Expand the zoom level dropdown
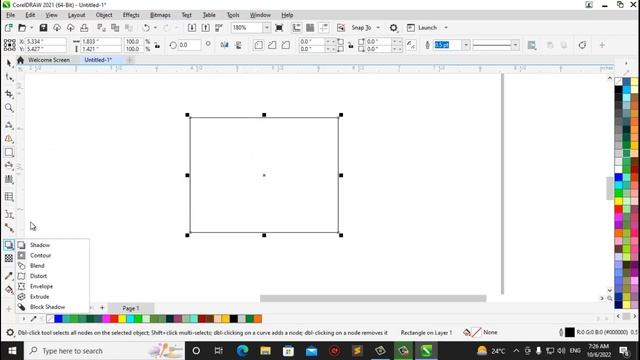The image size is (640, 360). pos(267,28)
